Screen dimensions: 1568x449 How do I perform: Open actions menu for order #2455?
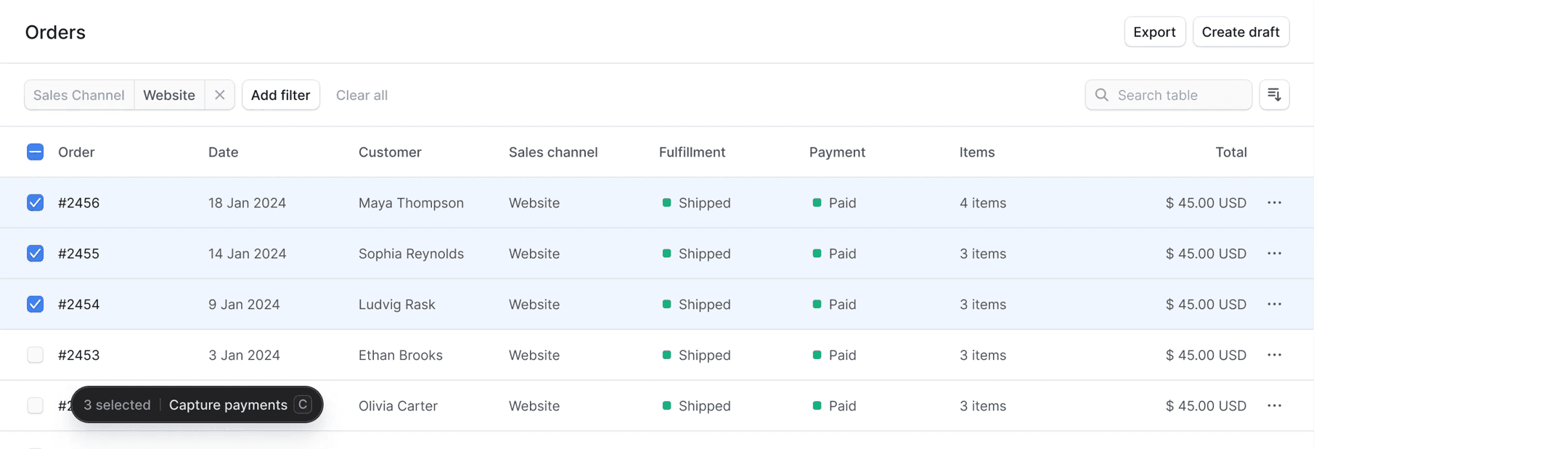pos(1274,253)
